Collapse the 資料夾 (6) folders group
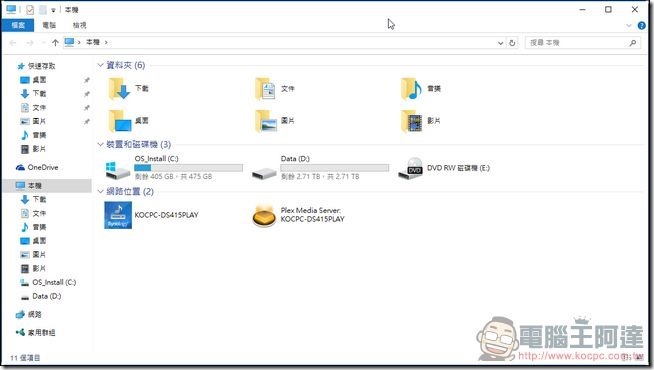 (100, 65)
